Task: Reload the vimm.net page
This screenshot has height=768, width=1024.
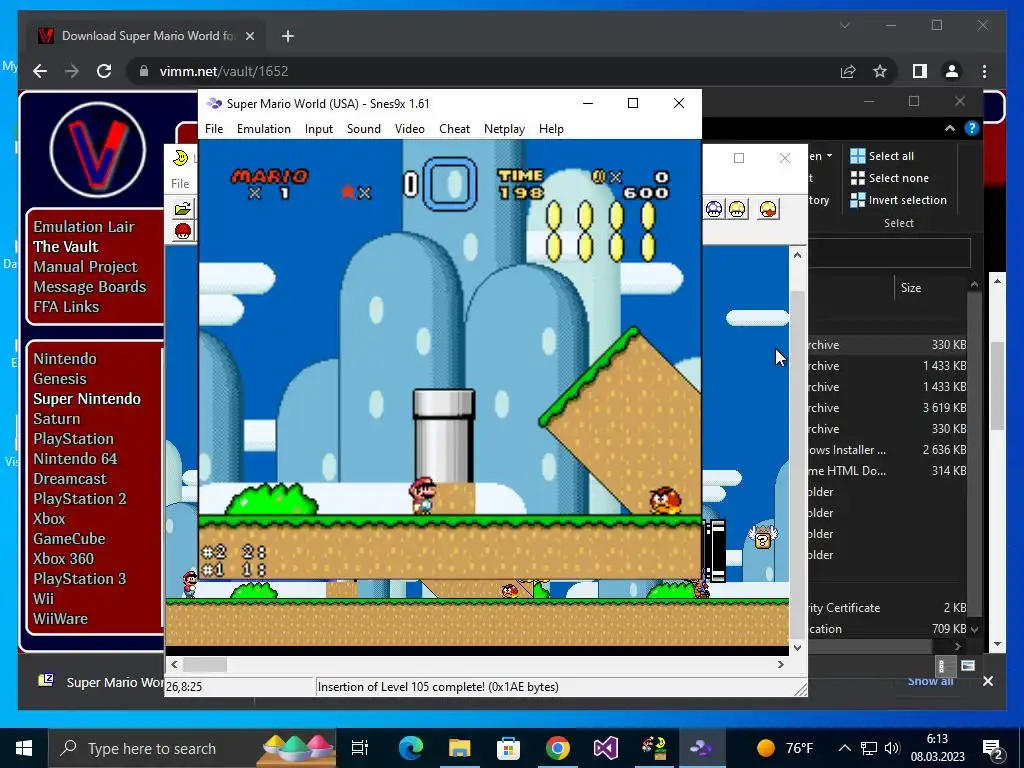Action: coord(104,71)
